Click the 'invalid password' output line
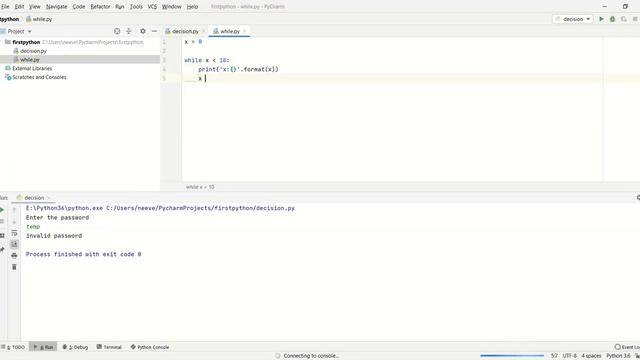Screen dimensions: 640x360 pyautogui.click(x=54, y=236)
